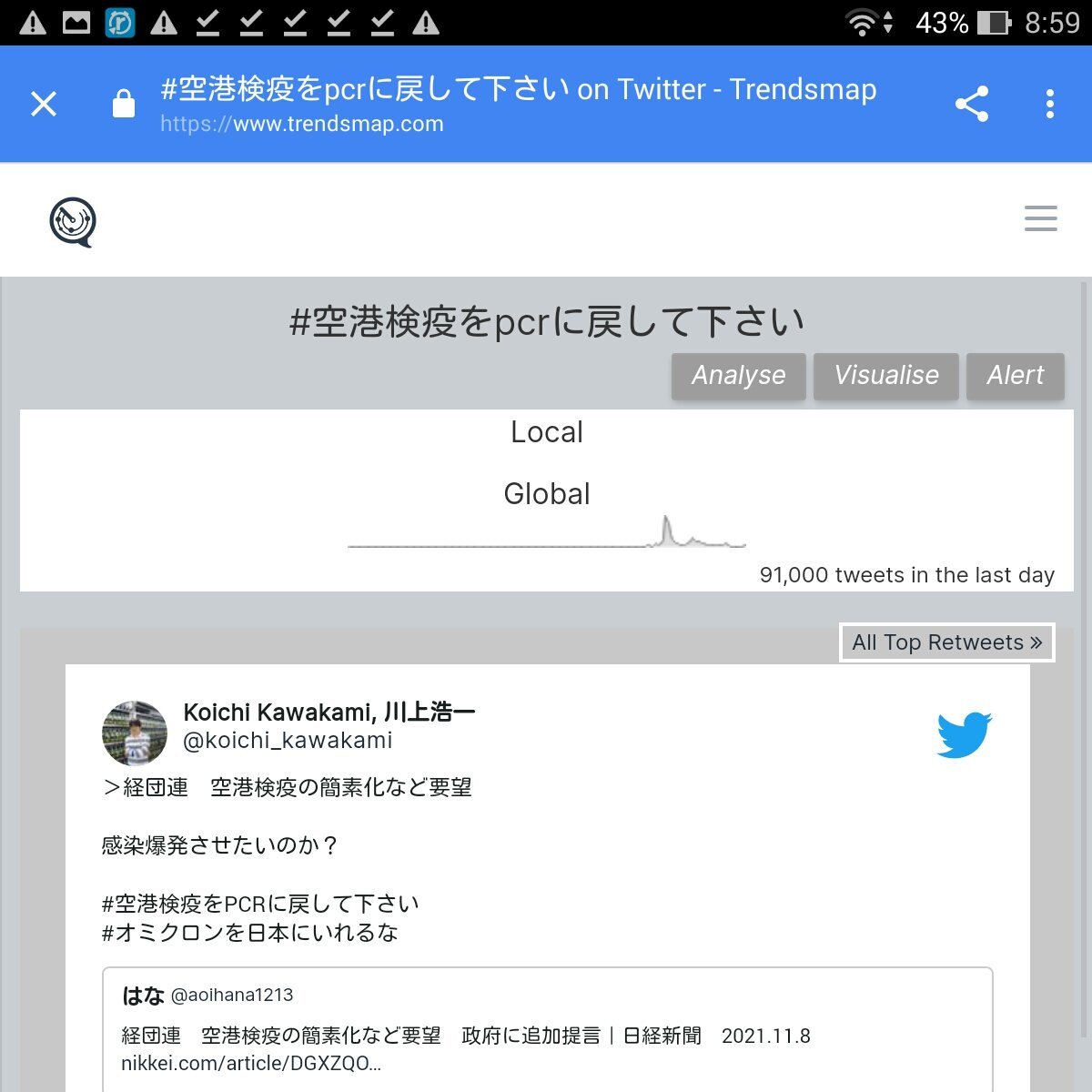Share the Trendsmap page
Image resolution: width=1092 pixels, height=1092 pixels.
click(972, 104)
